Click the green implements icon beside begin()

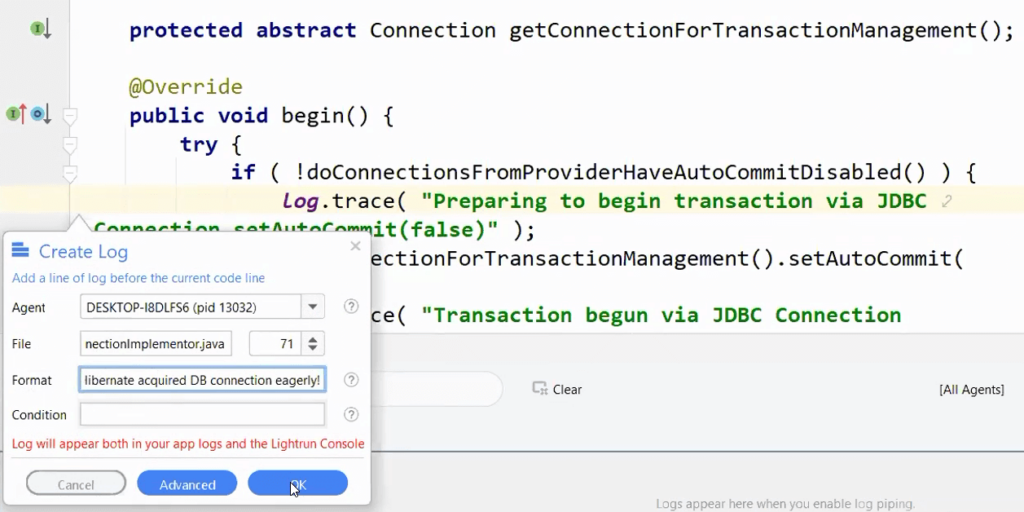(16, 114)
